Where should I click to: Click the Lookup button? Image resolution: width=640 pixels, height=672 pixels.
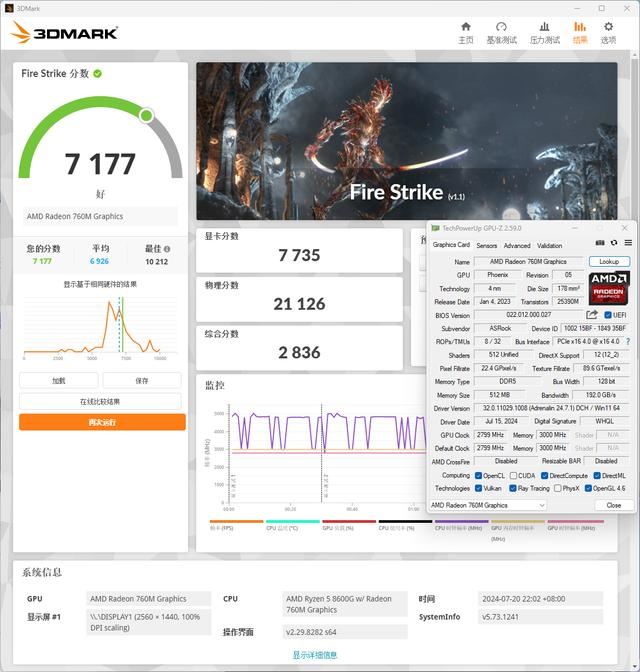coord(609,262)
